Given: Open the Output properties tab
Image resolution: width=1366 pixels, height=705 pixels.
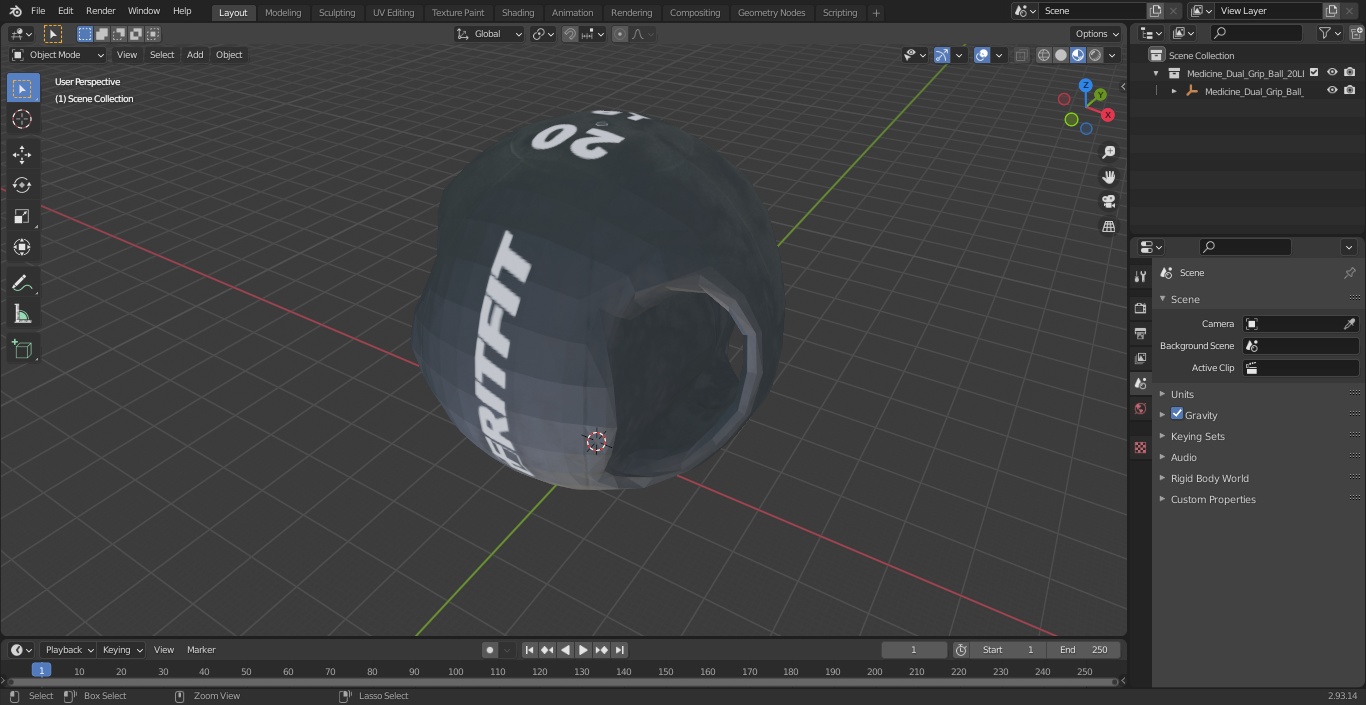Looking at the screenshot, I should [1140, 333].
